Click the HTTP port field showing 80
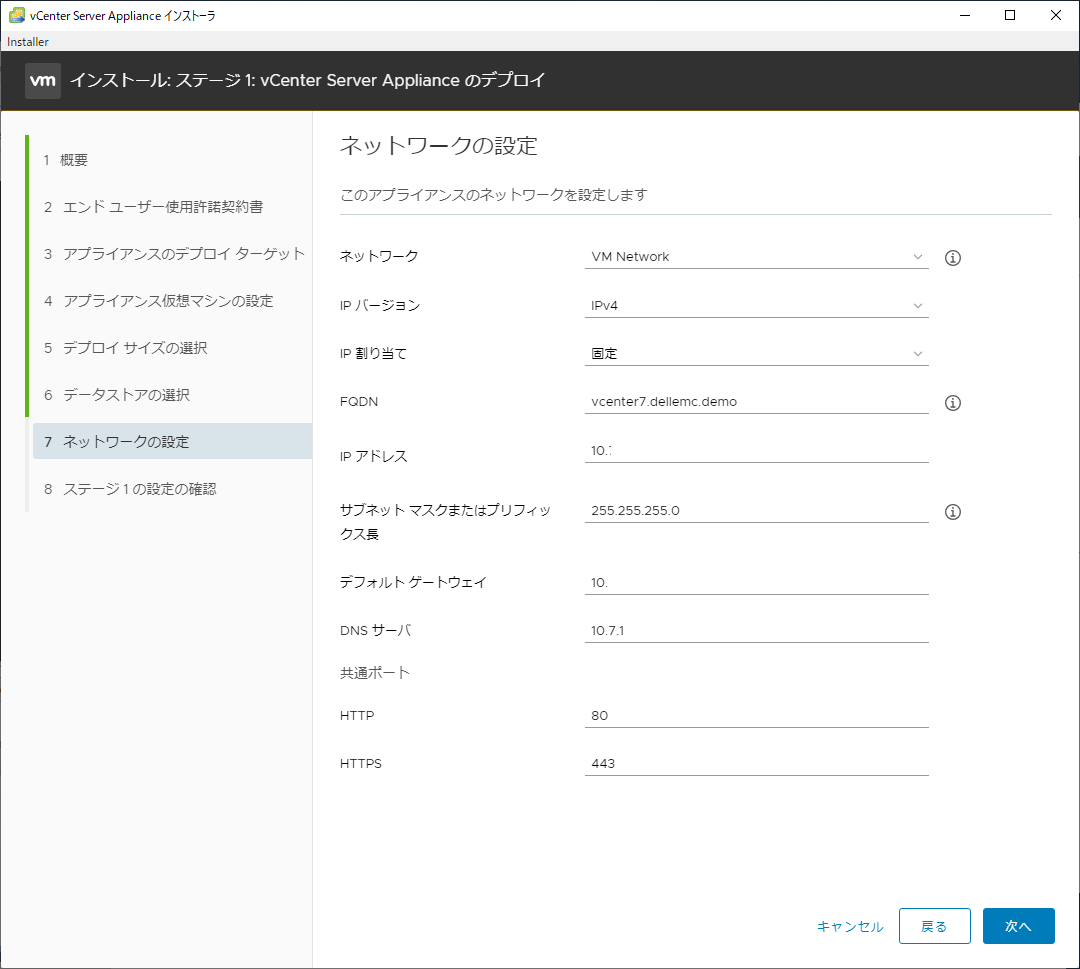The image size is (1080, 969). 756,716
